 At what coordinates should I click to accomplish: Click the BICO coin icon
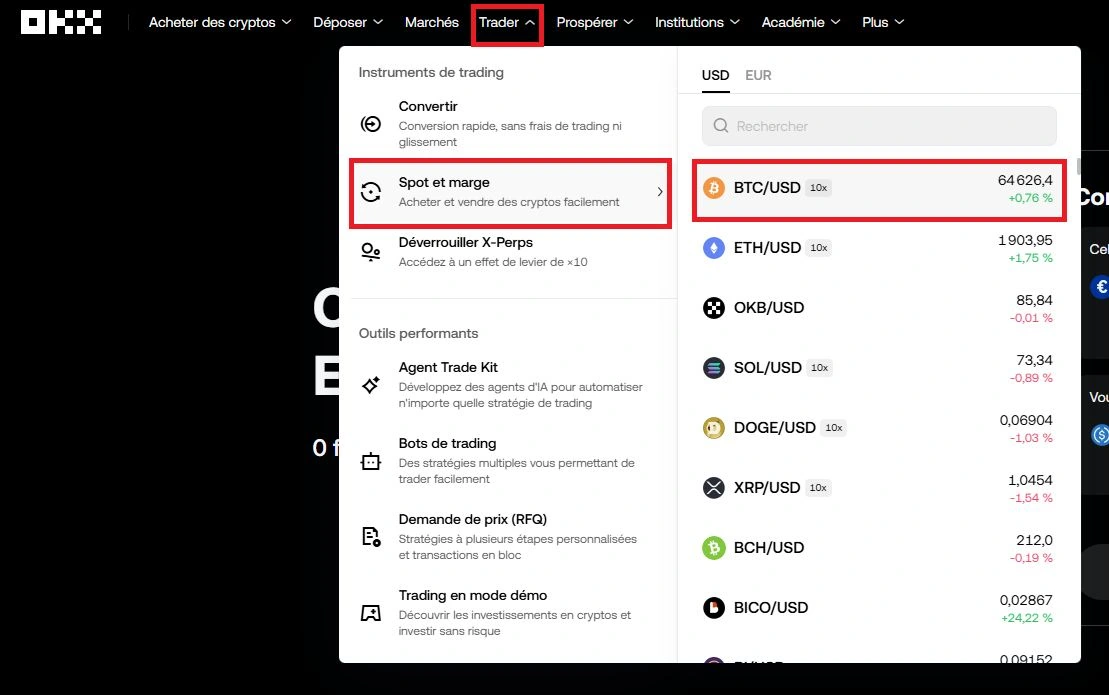714,608
